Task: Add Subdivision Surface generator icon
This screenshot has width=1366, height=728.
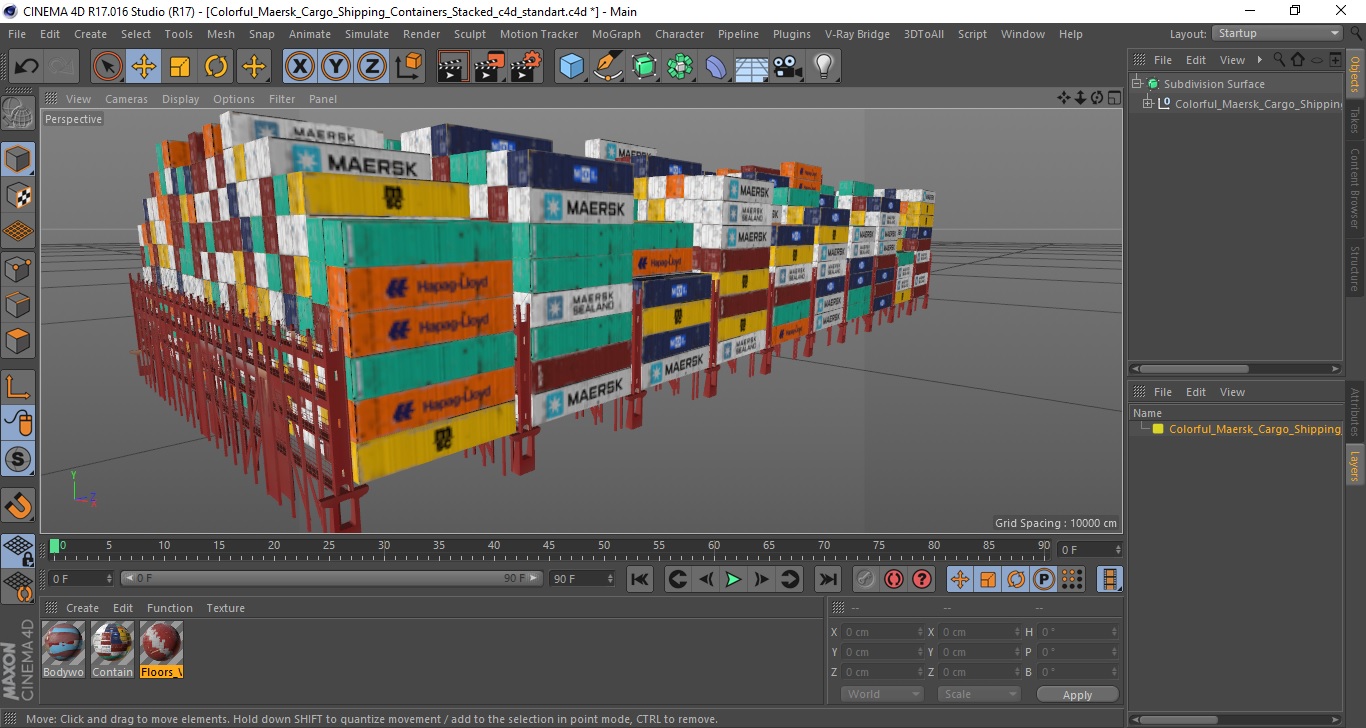Action: (x=644, y=67)
